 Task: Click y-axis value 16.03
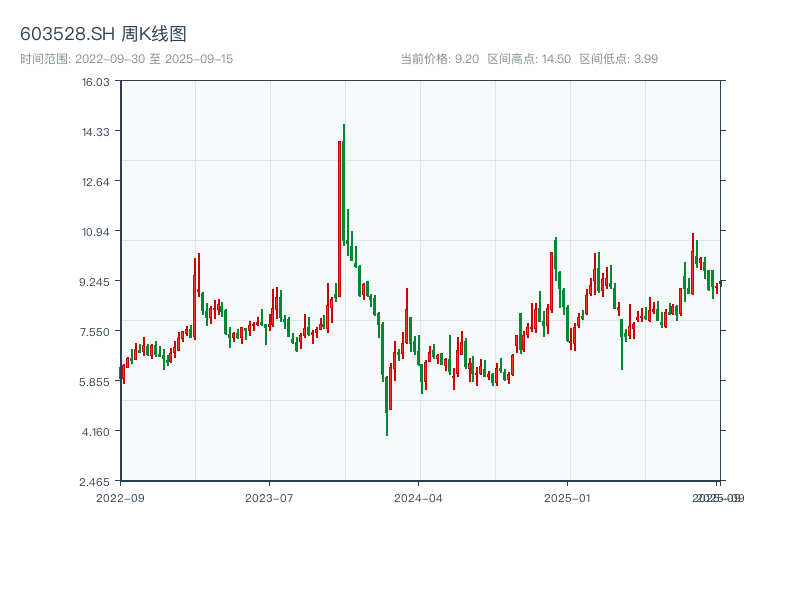coord(95,82)
